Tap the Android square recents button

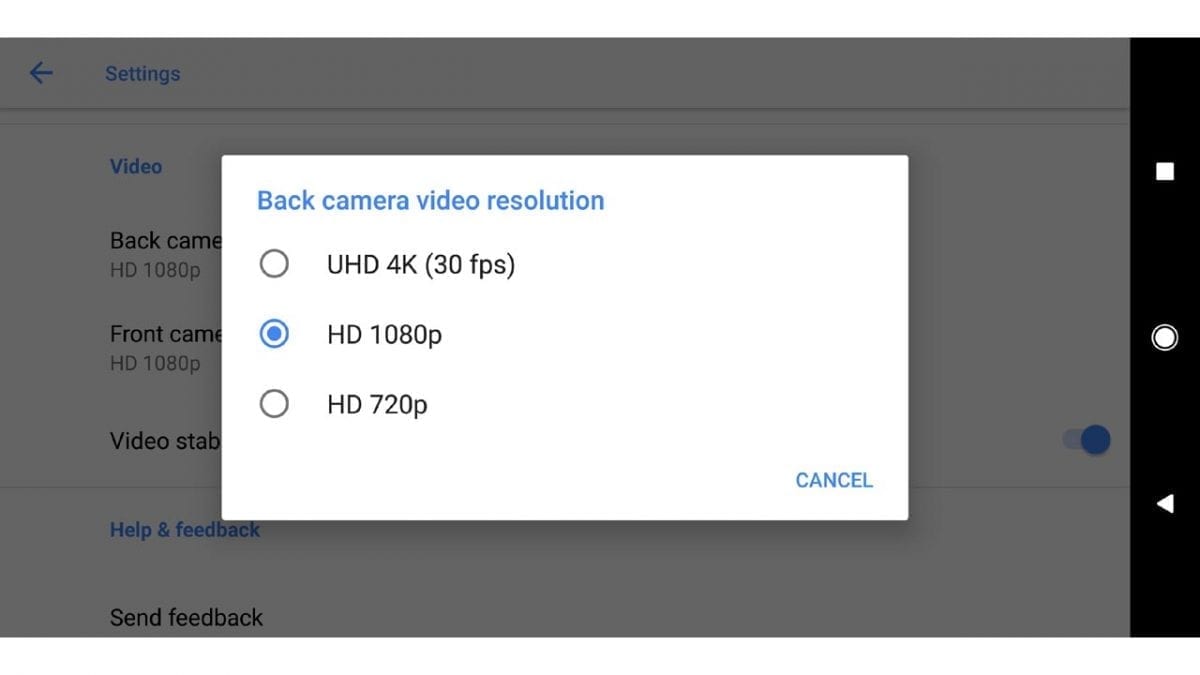[1165, 171]
